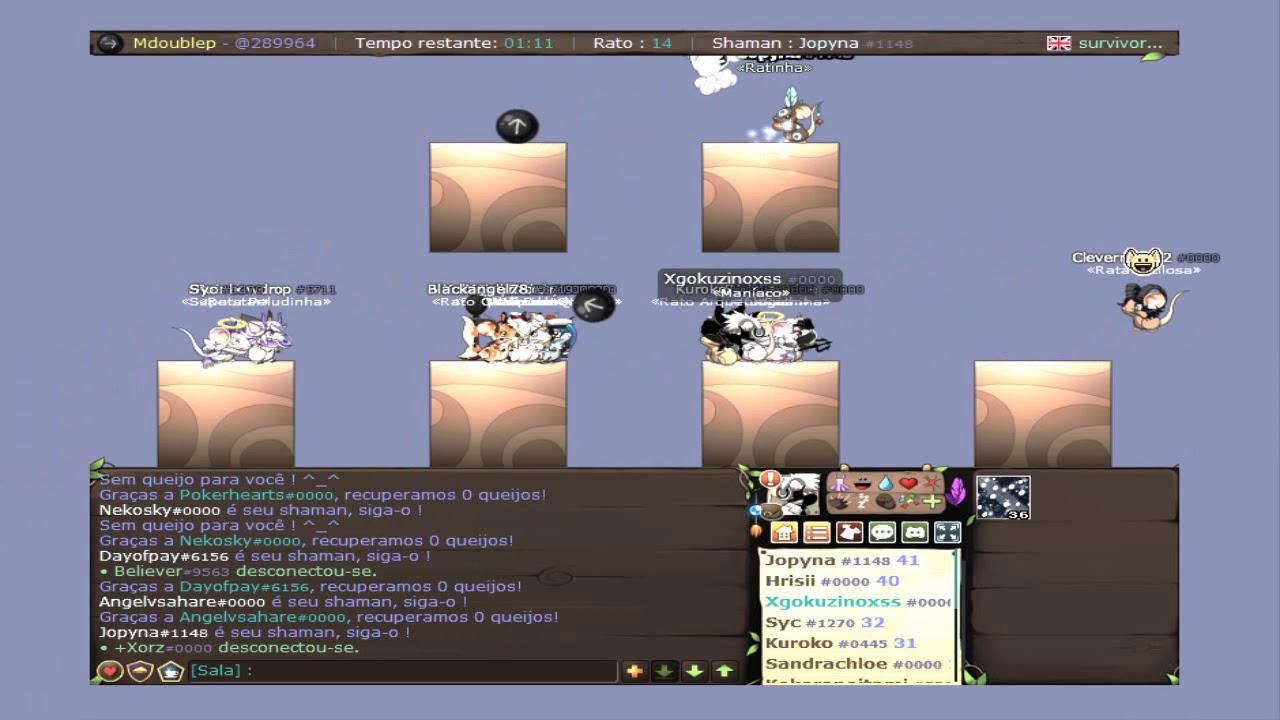
Task: Select the red heart emote
Action: pos(908,484)
